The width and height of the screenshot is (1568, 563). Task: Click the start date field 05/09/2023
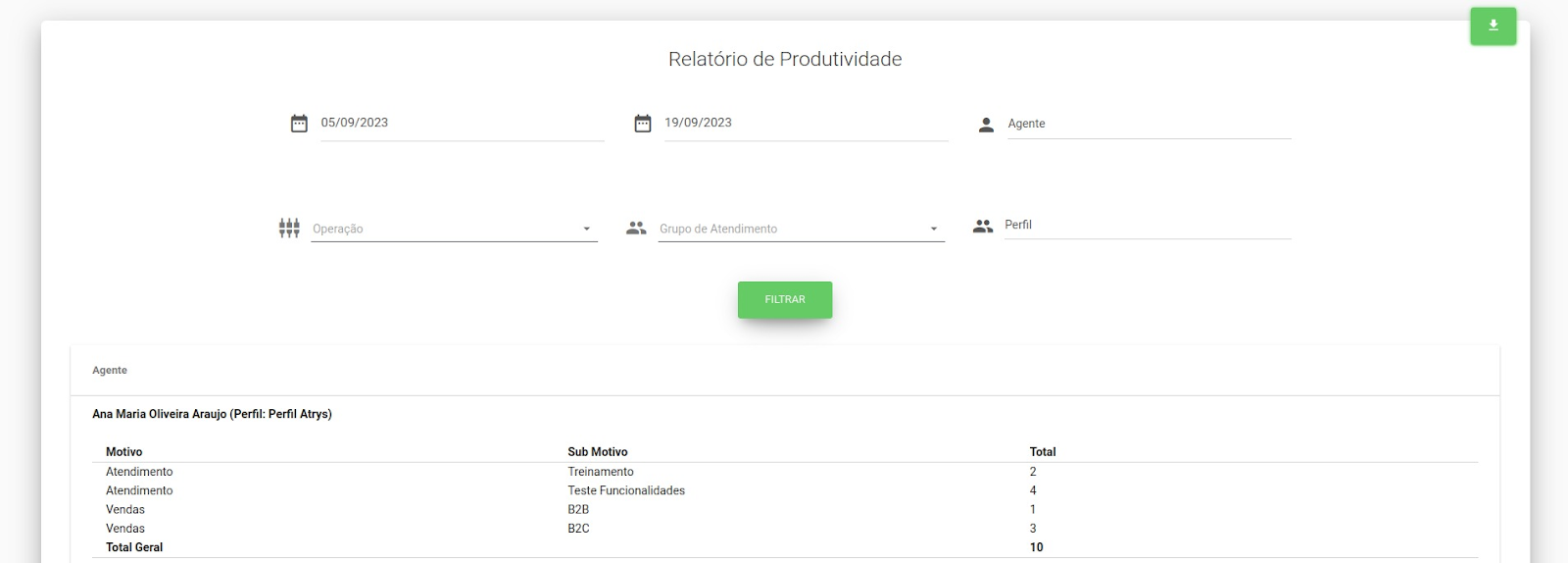click(463, 124)
